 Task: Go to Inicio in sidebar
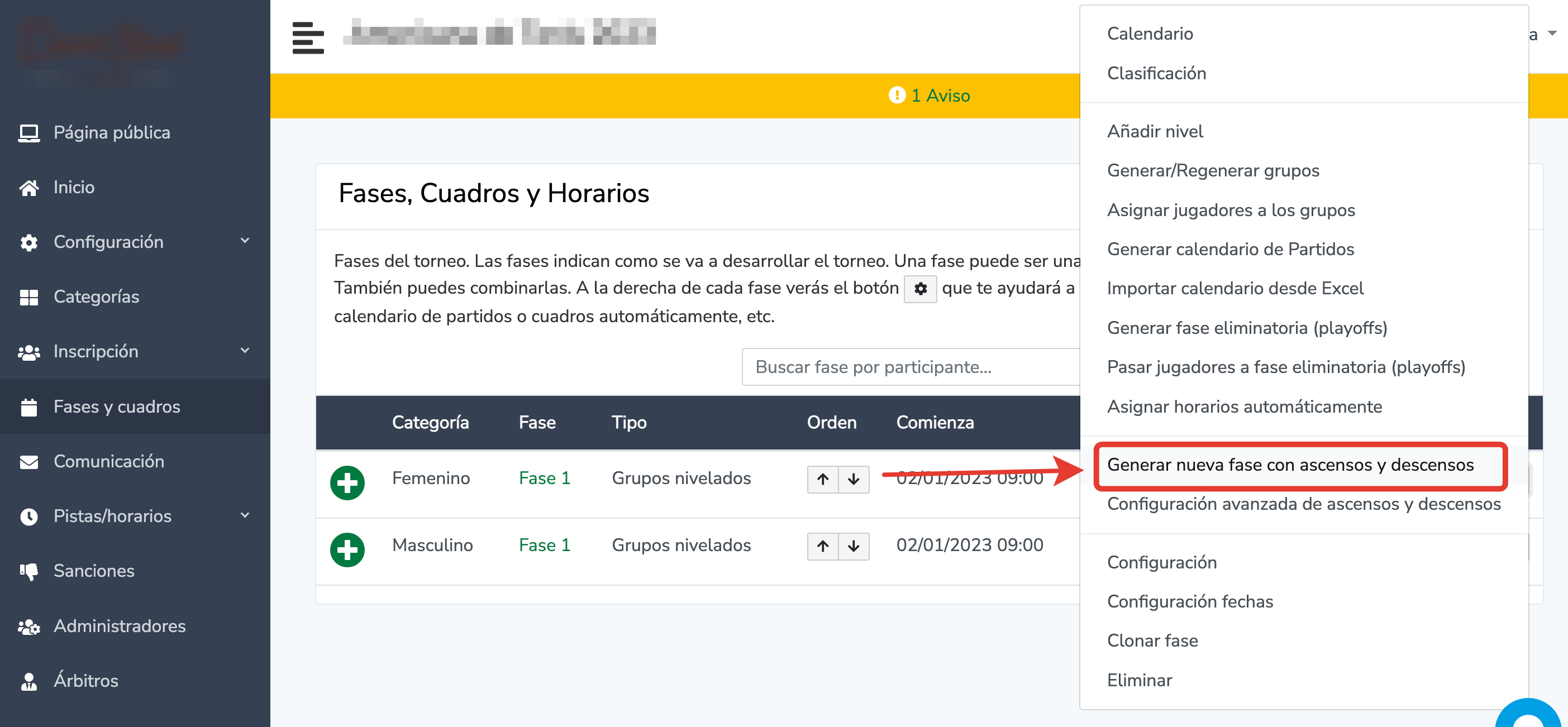click(x=74, y=188)
